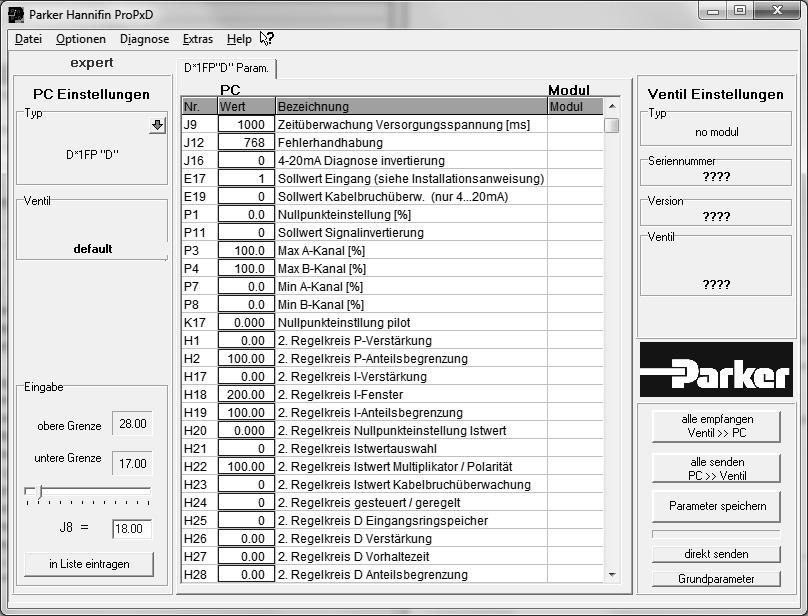Select 2. Regelkreis Istwertauswahl row
808x616 pixels.
392,448
